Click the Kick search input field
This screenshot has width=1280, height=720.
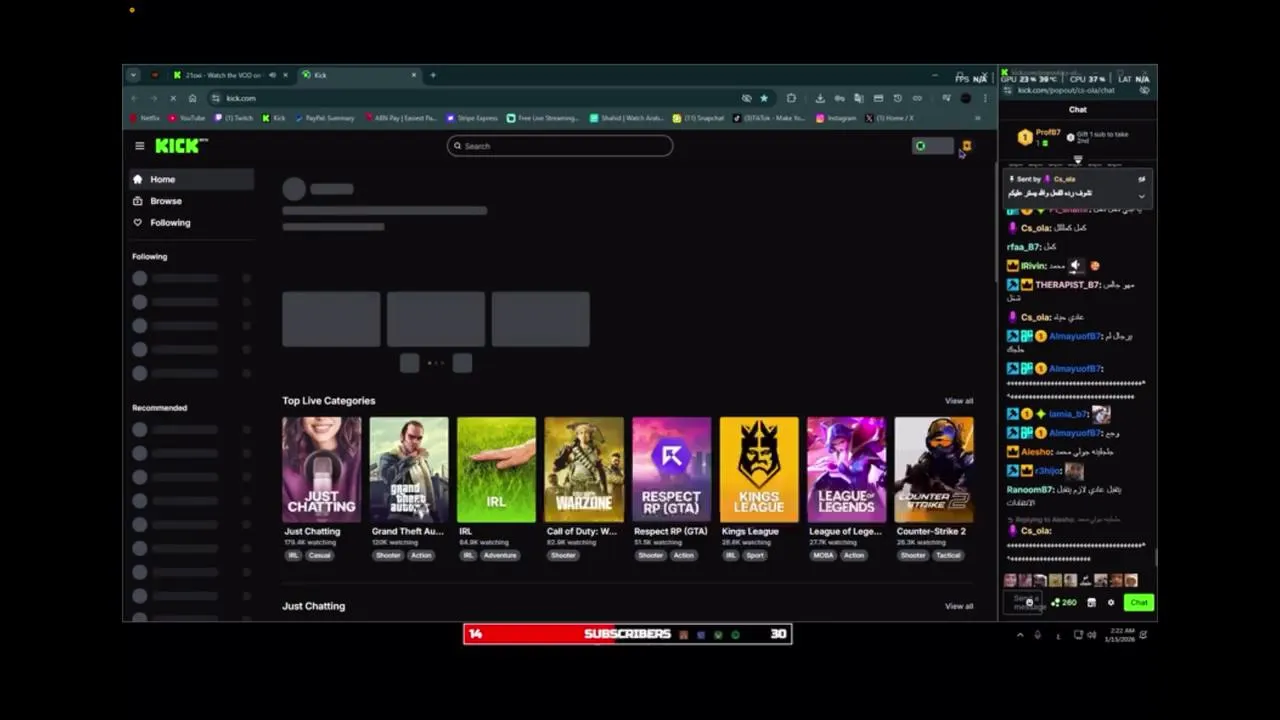(x=560, y=146)
